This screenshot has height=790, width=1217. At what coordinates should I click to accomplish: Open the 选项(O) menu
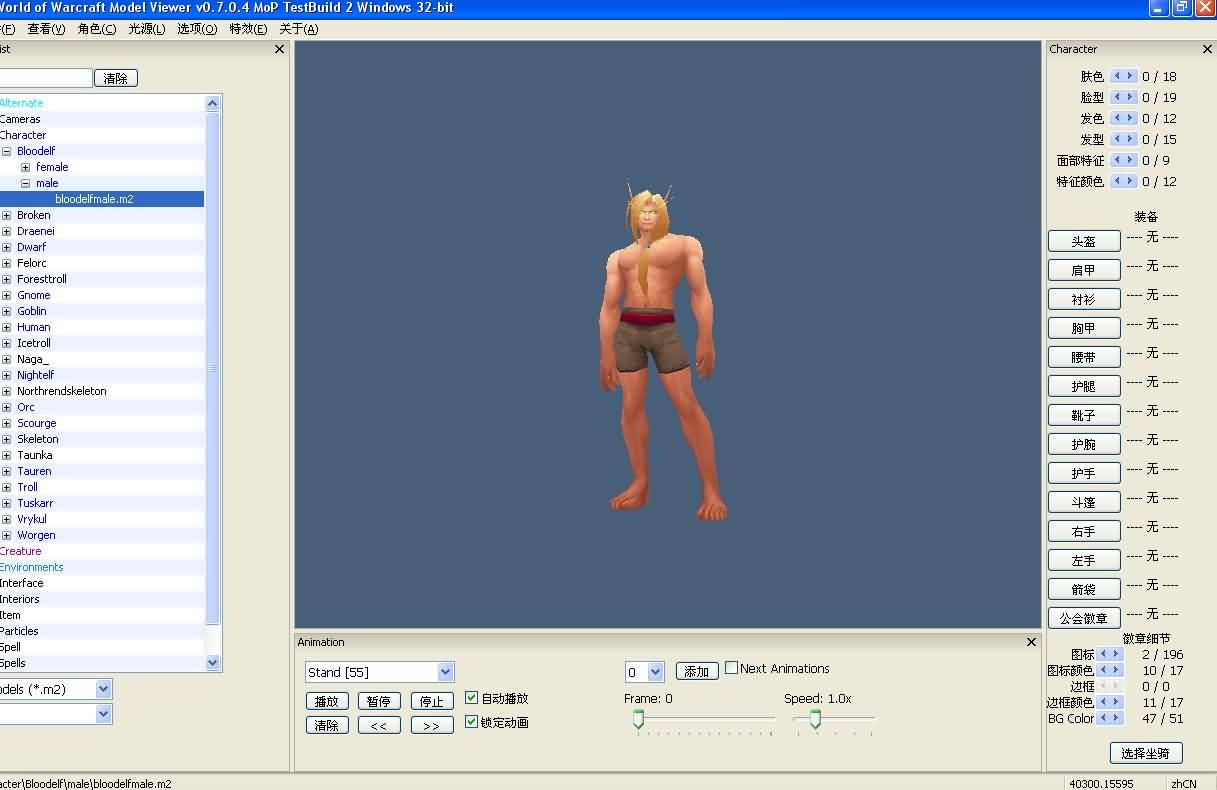(197, 29)
